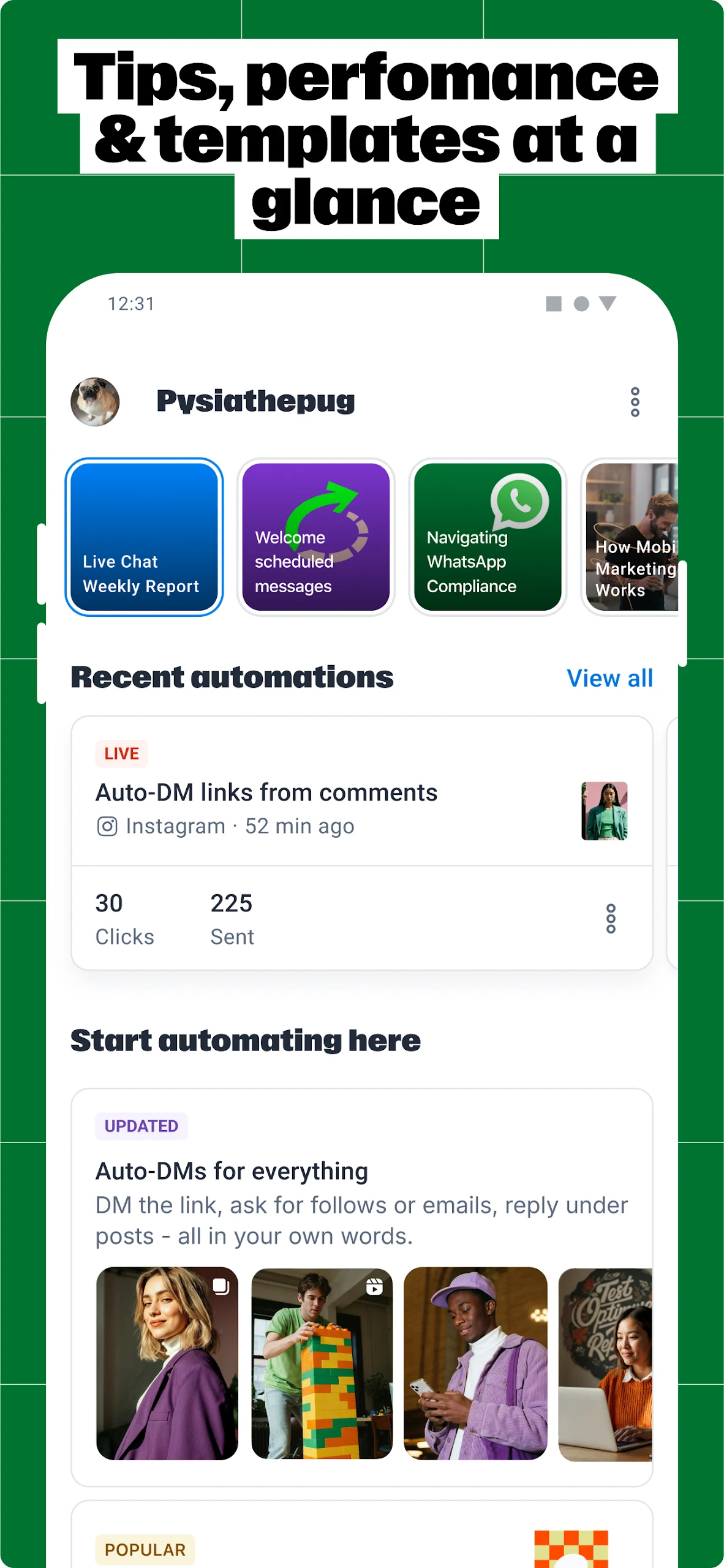Select Auto-DMs for everything template
The image size is (724, 1568).
pyautogui.click(x=362, y=1287)
